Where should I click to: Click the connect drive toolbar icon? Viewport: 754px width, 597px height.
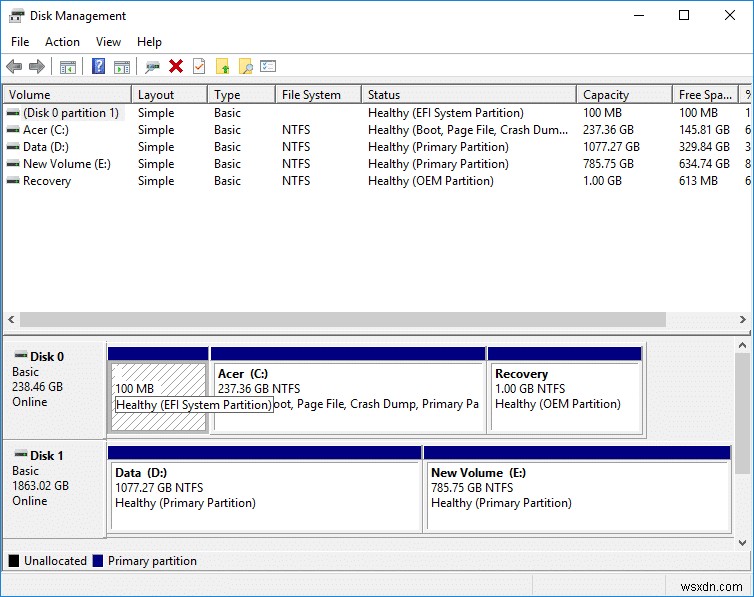pos(152,66)
